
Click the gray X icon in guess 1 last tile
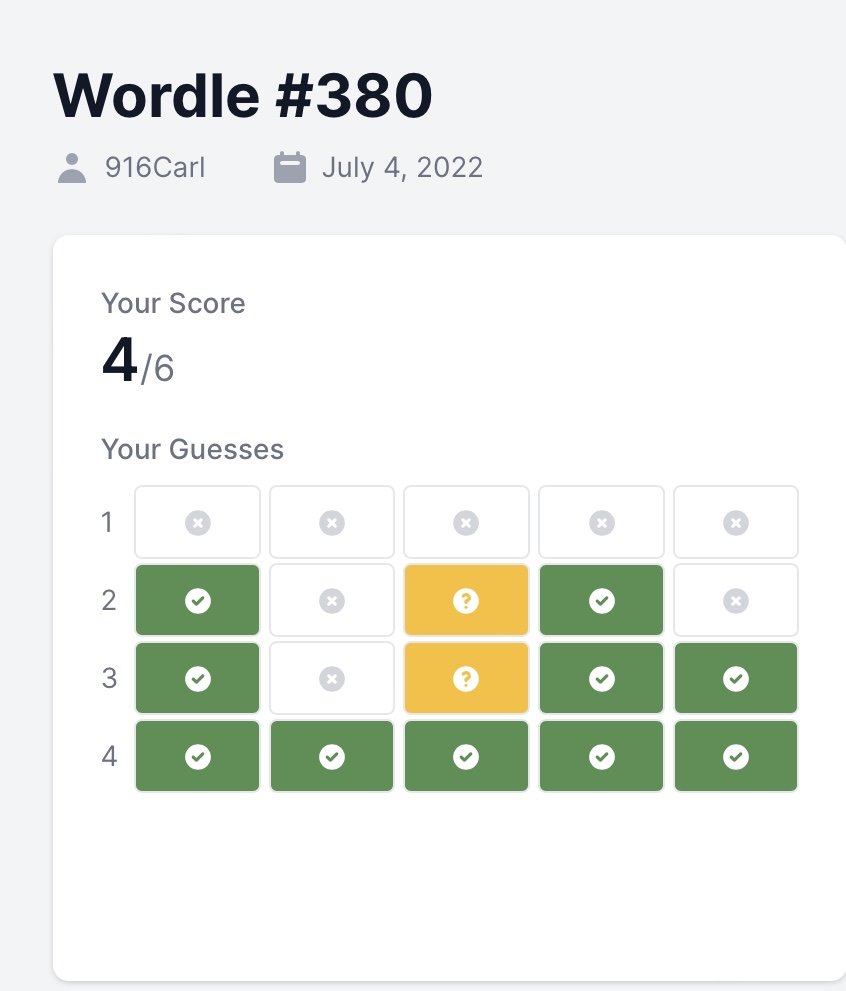click(736, 523)
